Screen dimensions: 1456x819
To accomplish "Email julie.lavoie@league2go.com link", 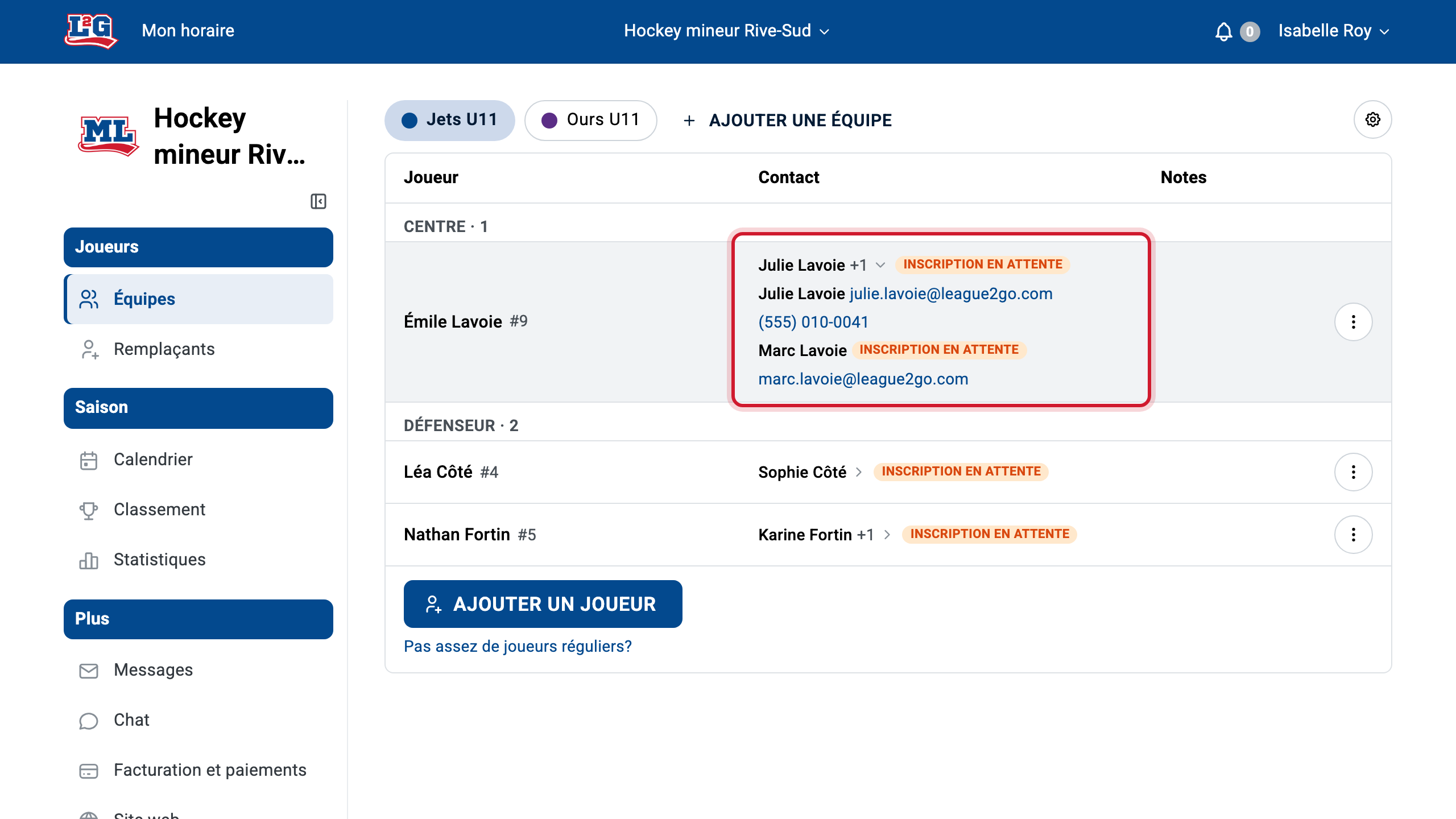I will (x=951, y=293).
